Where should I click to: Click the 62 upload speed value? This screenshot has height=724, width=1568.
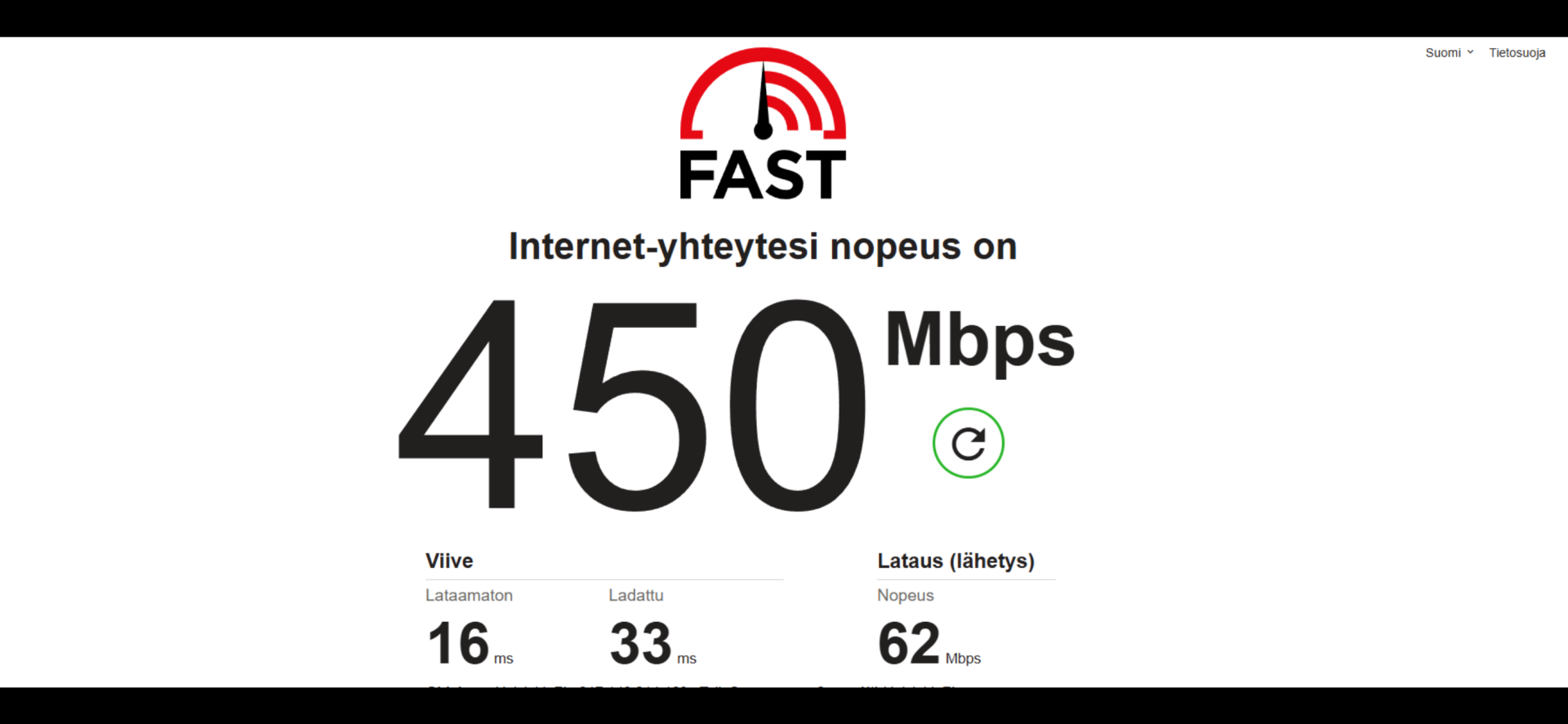click(909, 643)
